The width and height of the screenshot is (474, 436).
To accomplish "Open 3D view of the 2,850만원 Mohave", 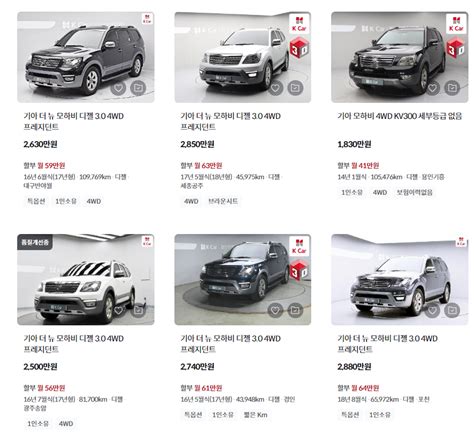I will click(x=299, y=48).
